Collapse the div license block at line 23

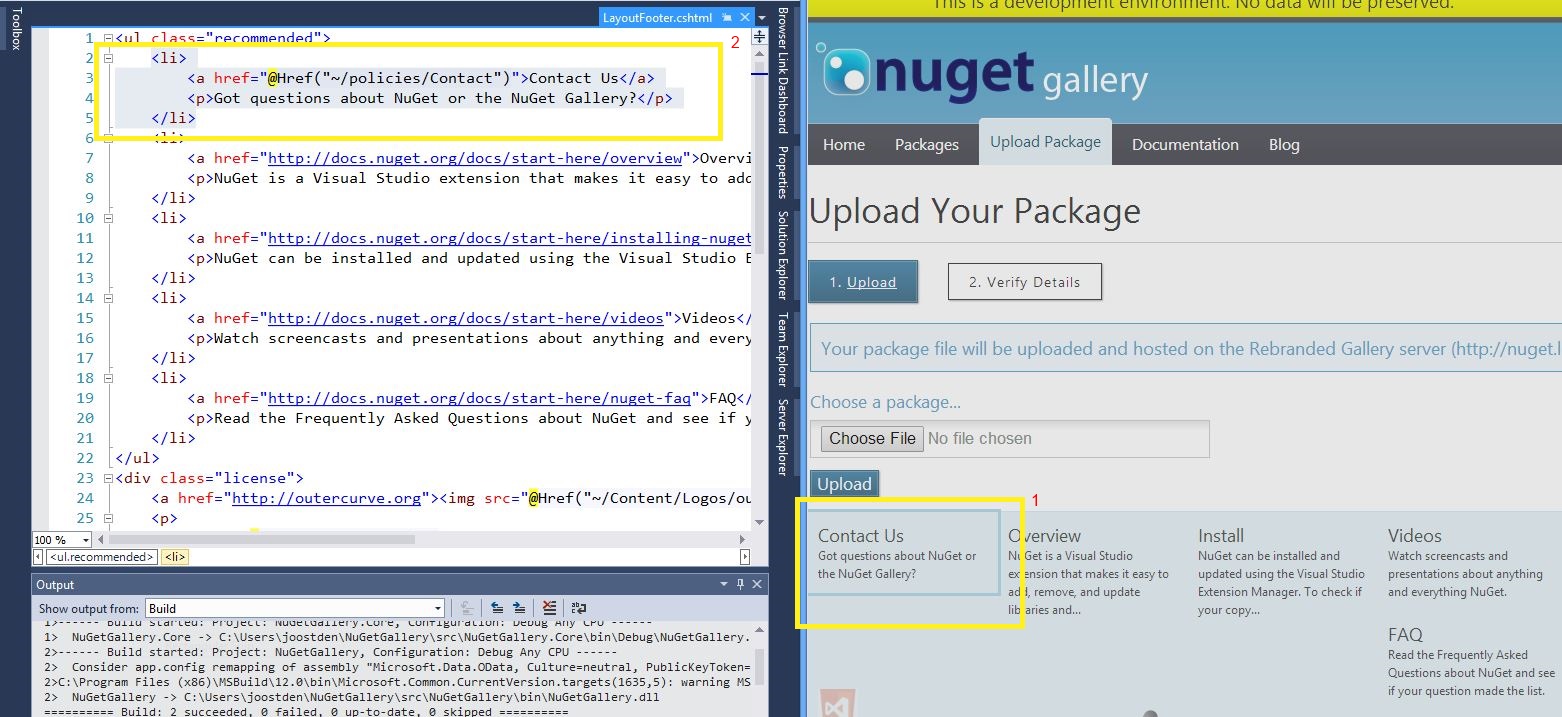coord(107,478)
